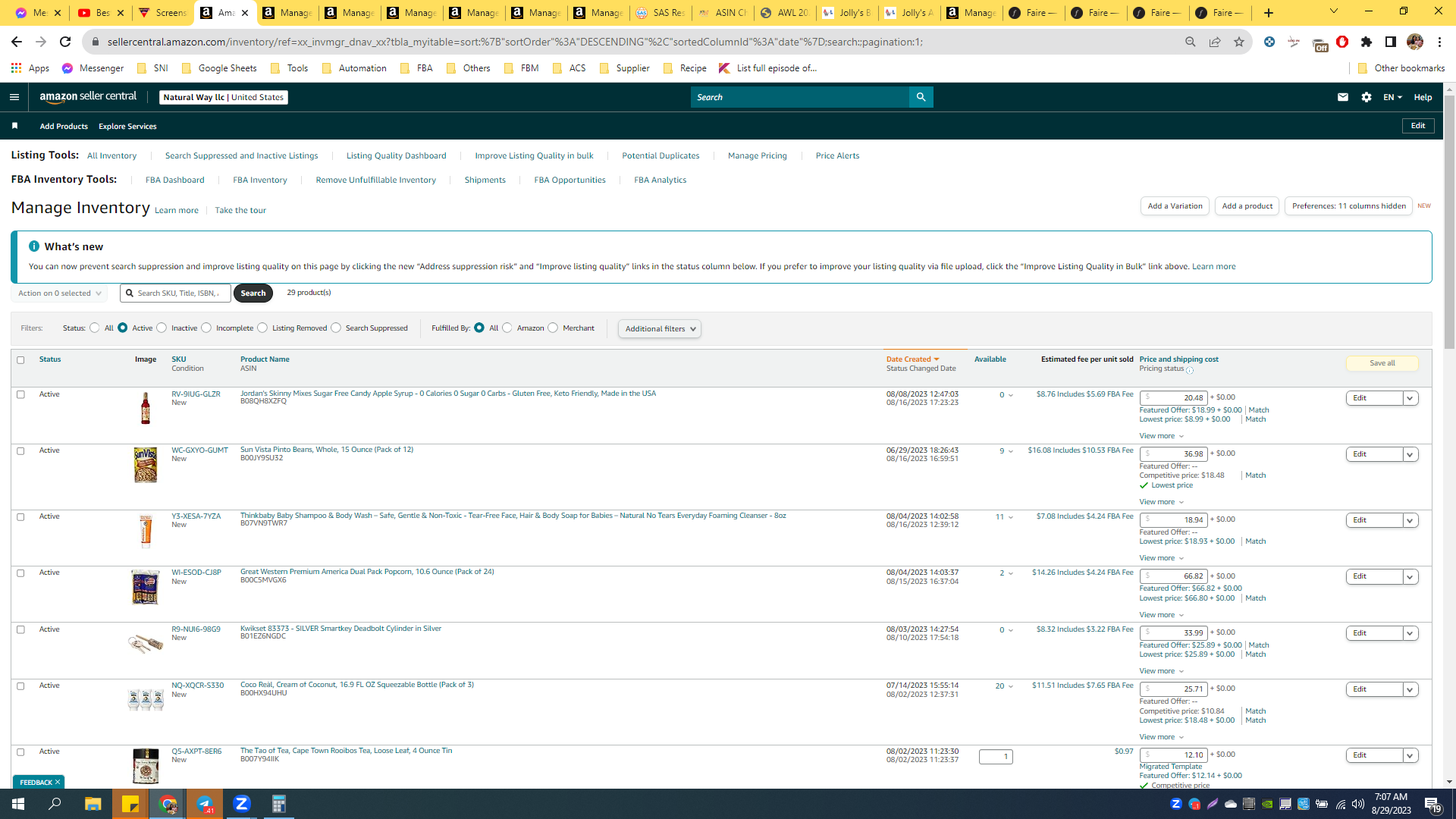Open the Additional filters dropdown

[x=660, y=329]
